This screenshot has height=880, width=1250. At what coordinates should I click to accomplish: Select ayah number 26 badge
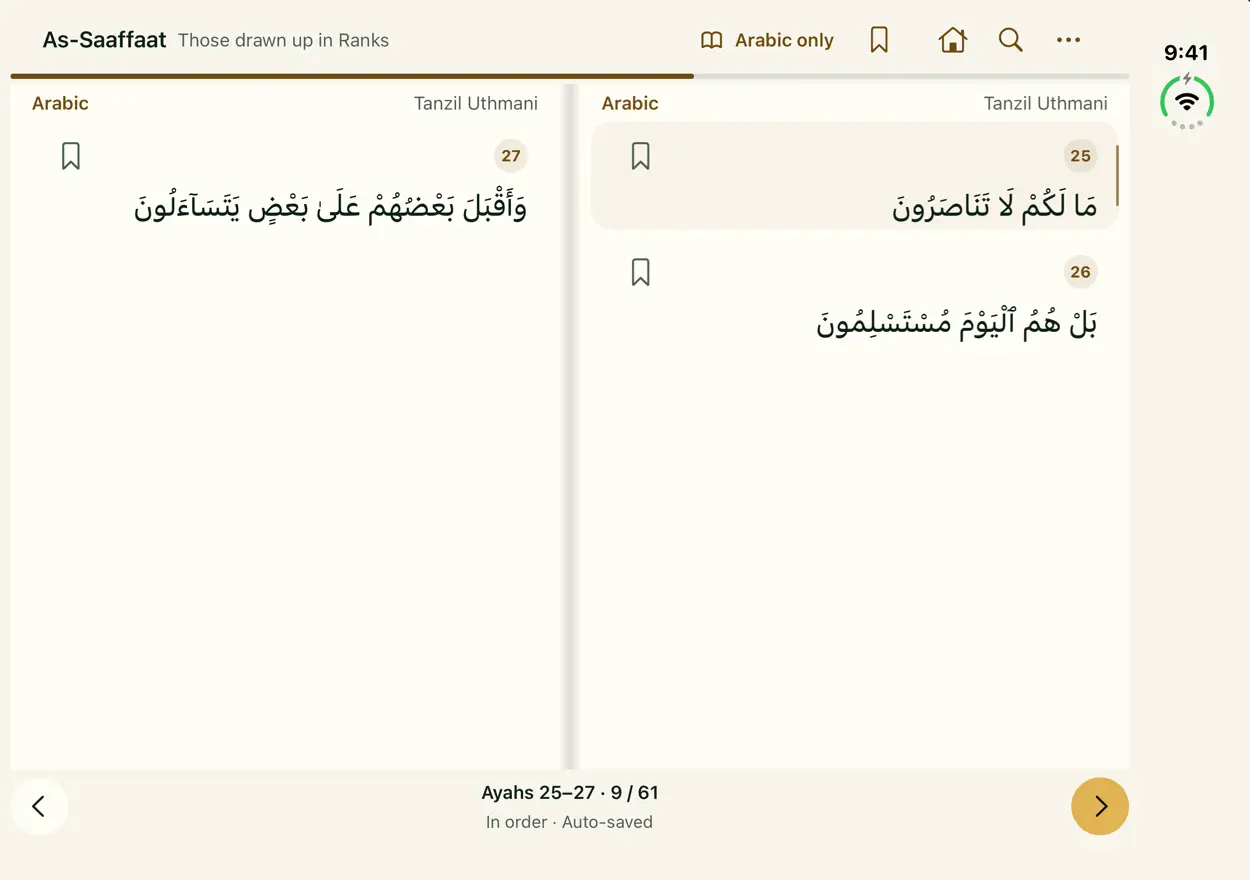pyautogui.click(x=1080, y=272)
